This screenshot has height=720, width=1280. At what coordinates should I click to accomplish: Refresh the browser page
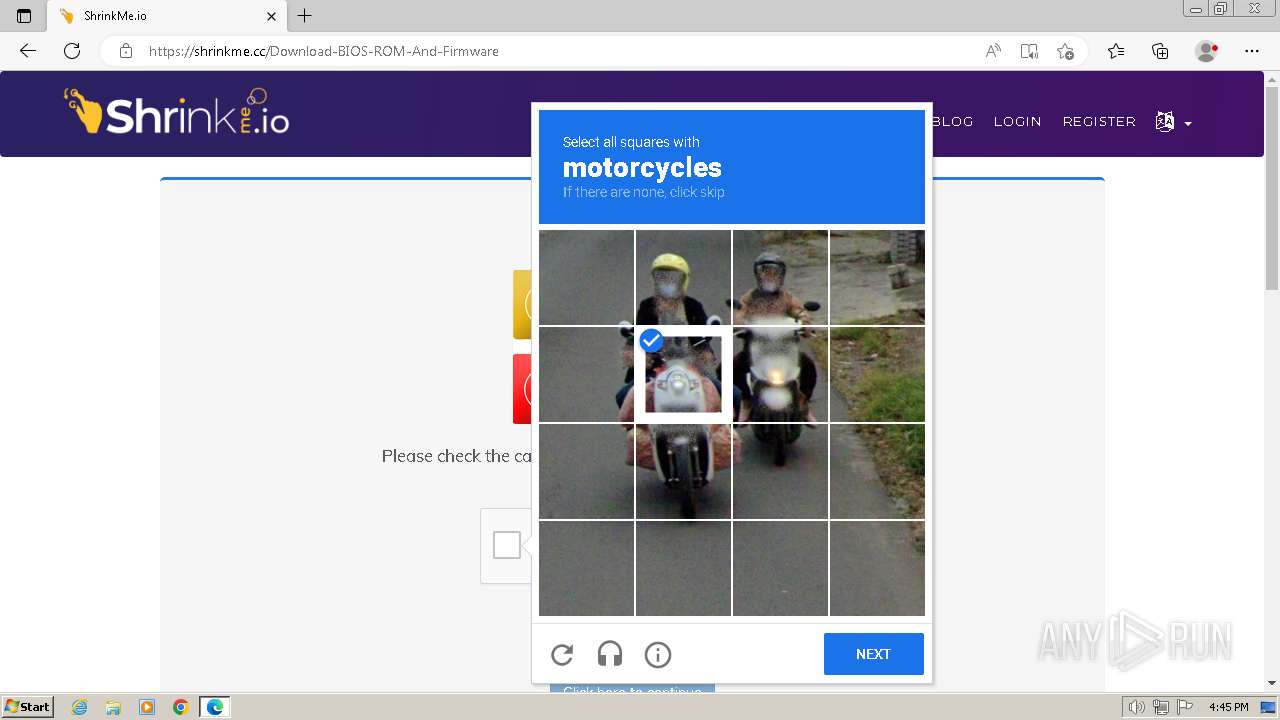pos(72,51)
